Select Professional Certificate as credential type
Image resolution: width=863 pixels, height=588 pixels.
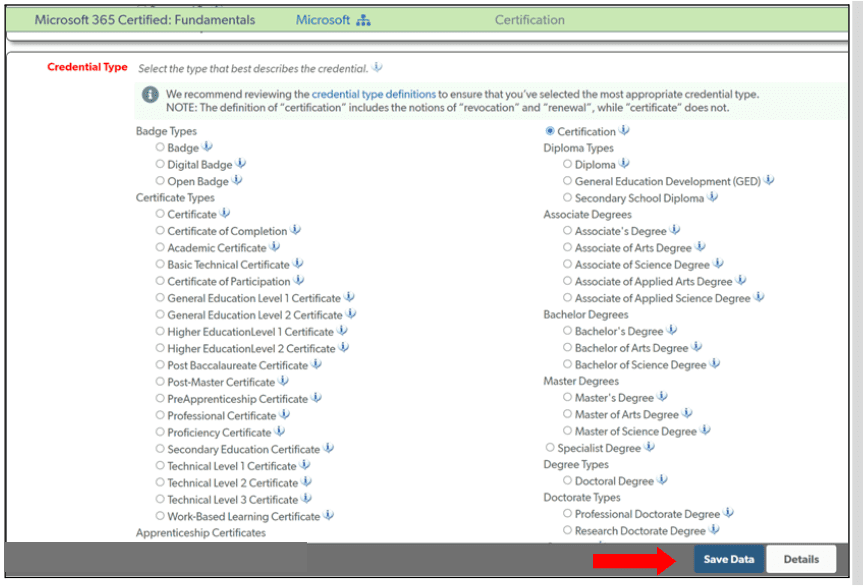(x=160, y=415)
